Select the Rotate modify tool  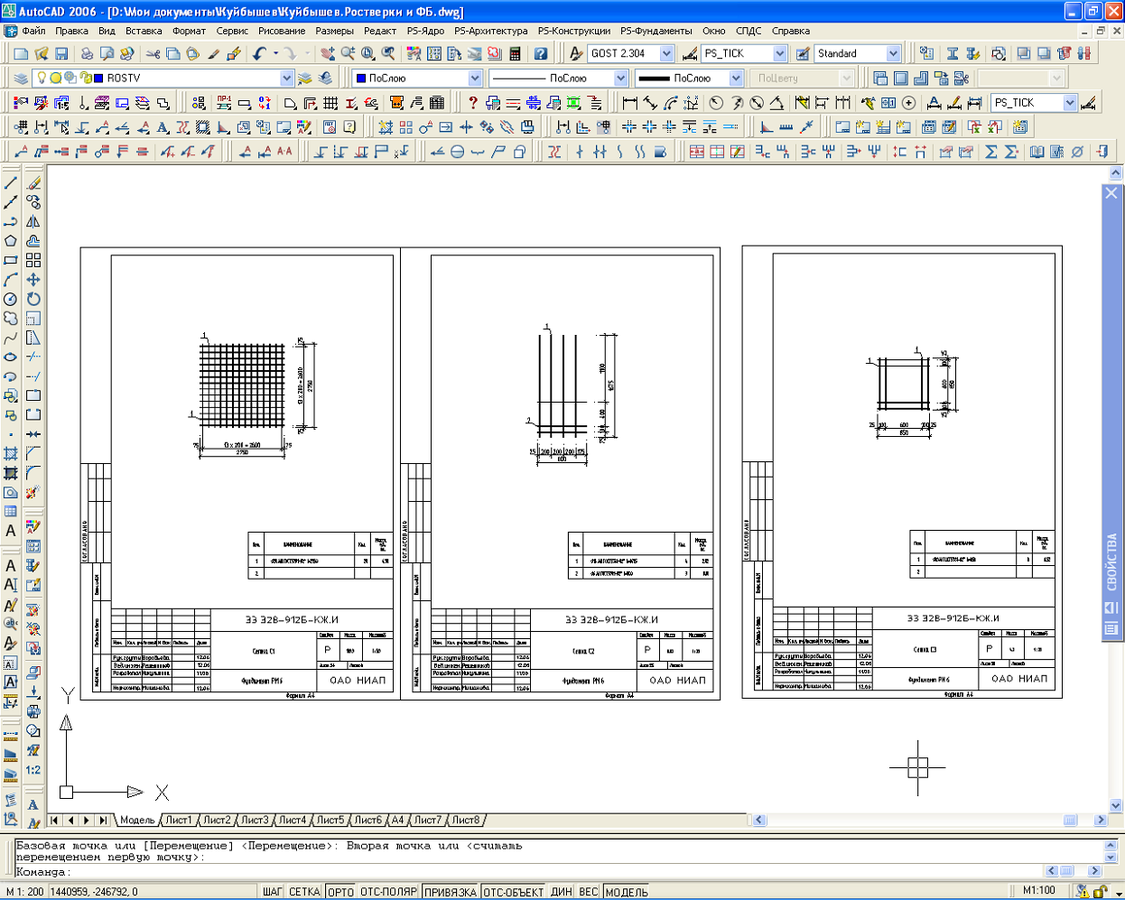33,299
